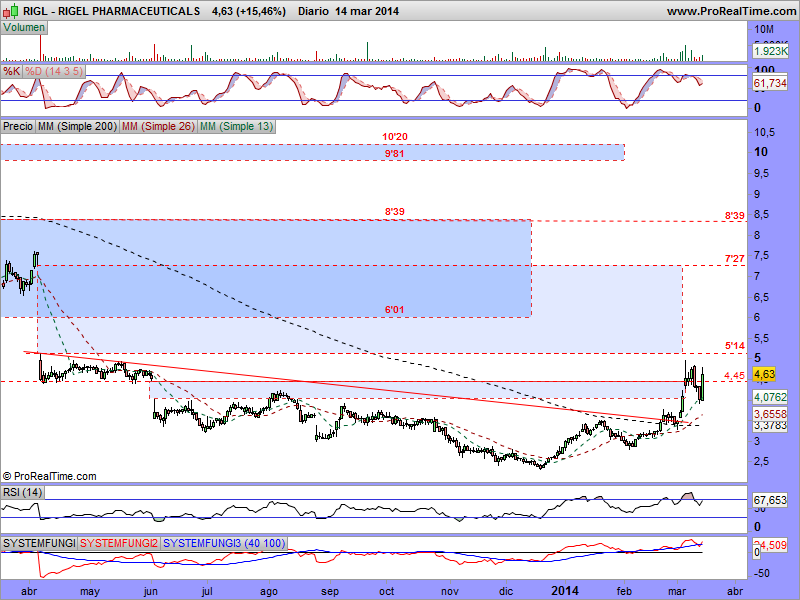Click the Precio panel label
The image size is (800, 600).
[x=18, y=126]
